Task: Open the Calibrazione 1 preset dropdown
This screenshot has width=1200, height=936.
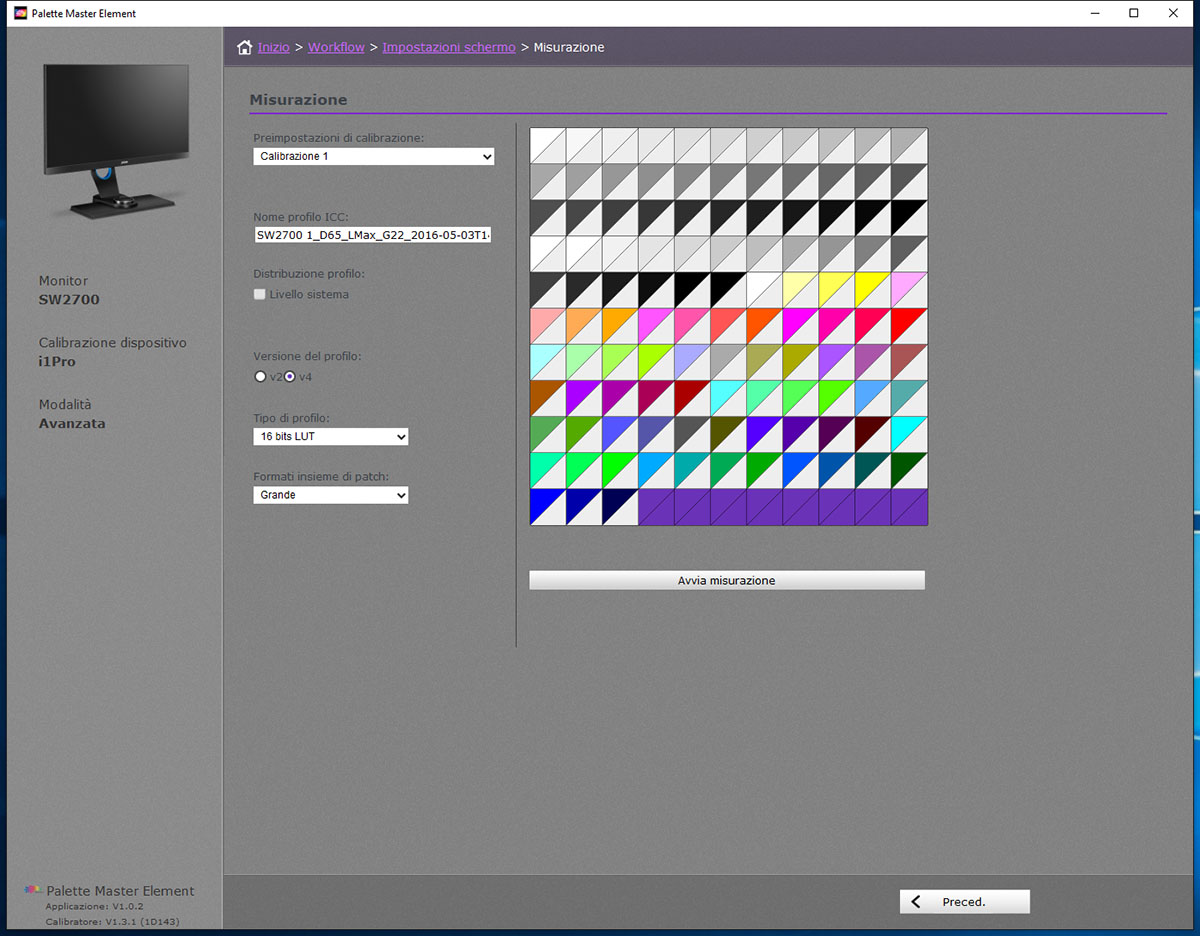Action: (x=373, y=157)
